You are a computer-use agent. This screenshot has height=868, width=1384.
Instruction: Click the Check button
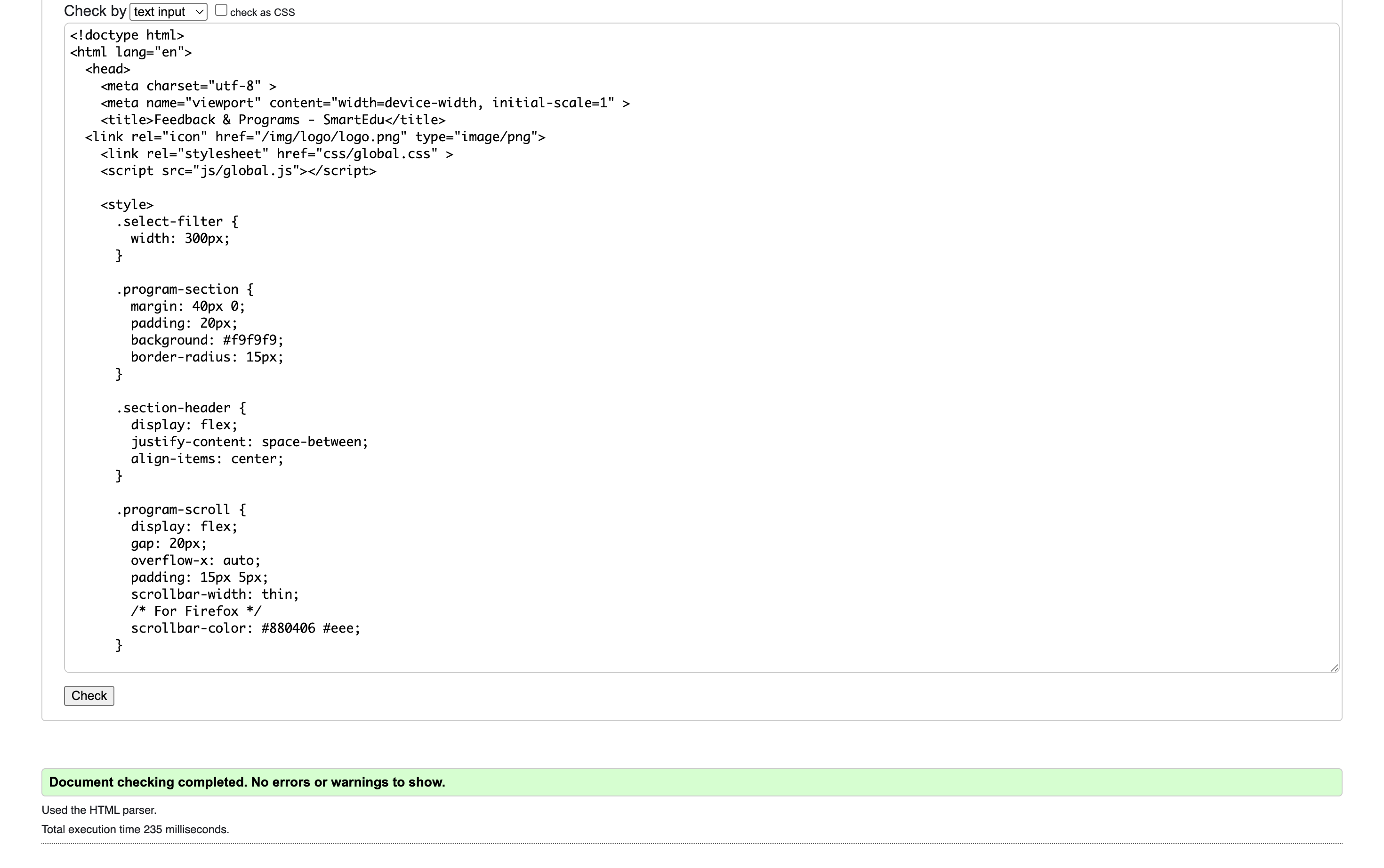point(89,695)
